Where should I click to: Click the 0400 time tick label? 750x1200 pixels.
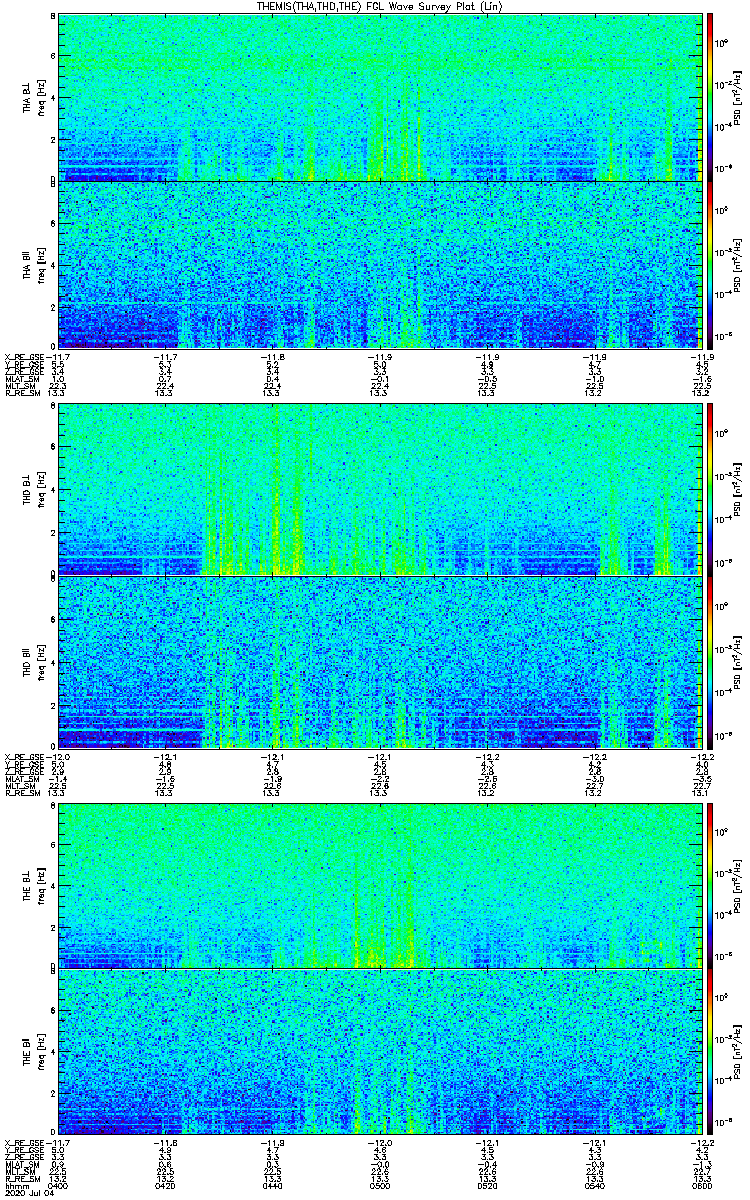tap(58, 1185)
